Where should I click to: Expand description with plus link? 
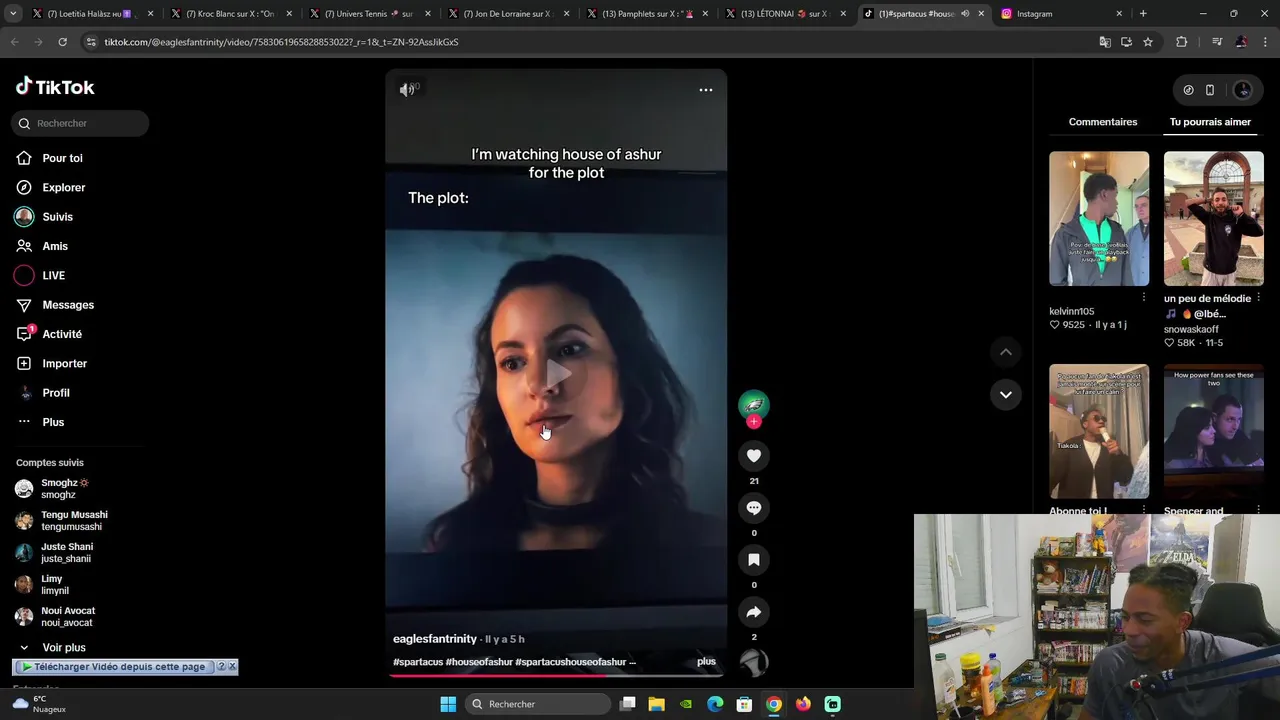[x=706, y=661]
